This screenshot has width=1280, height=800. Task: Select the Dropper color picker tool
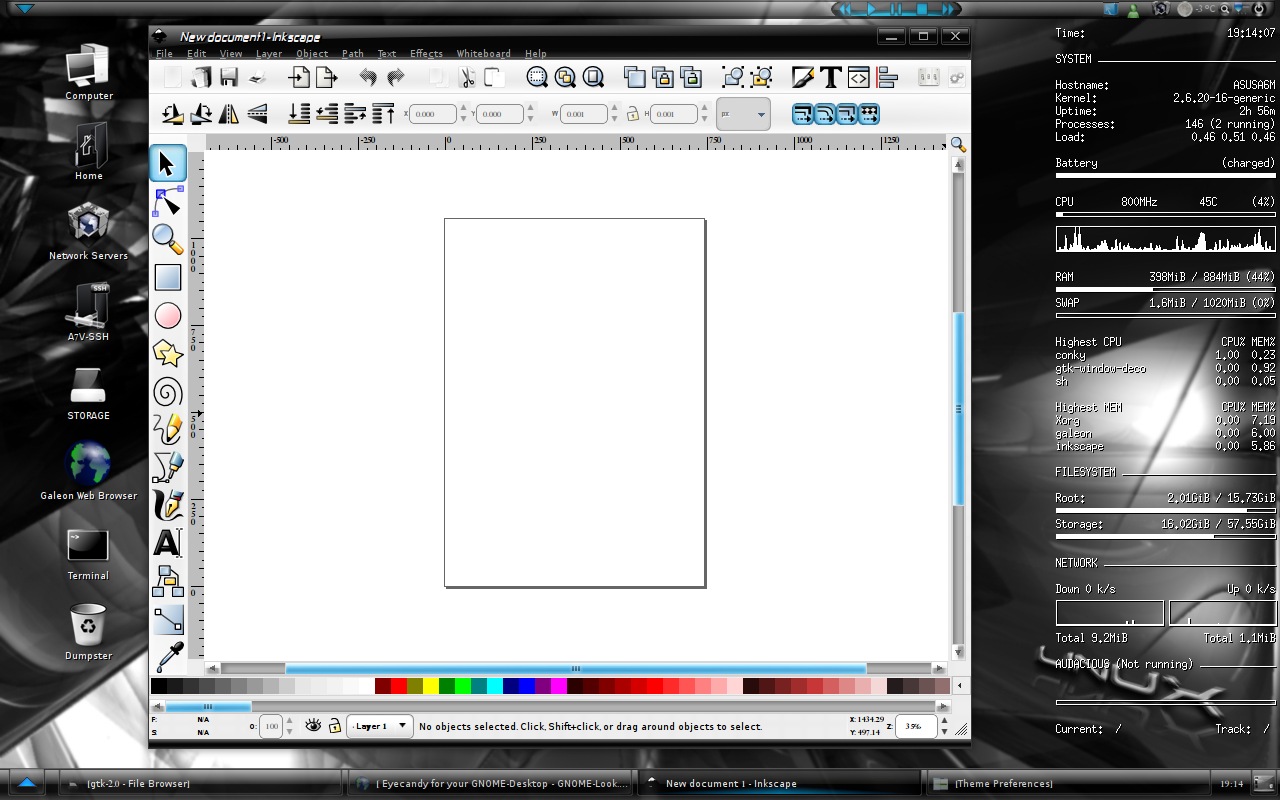coord(169,656)
